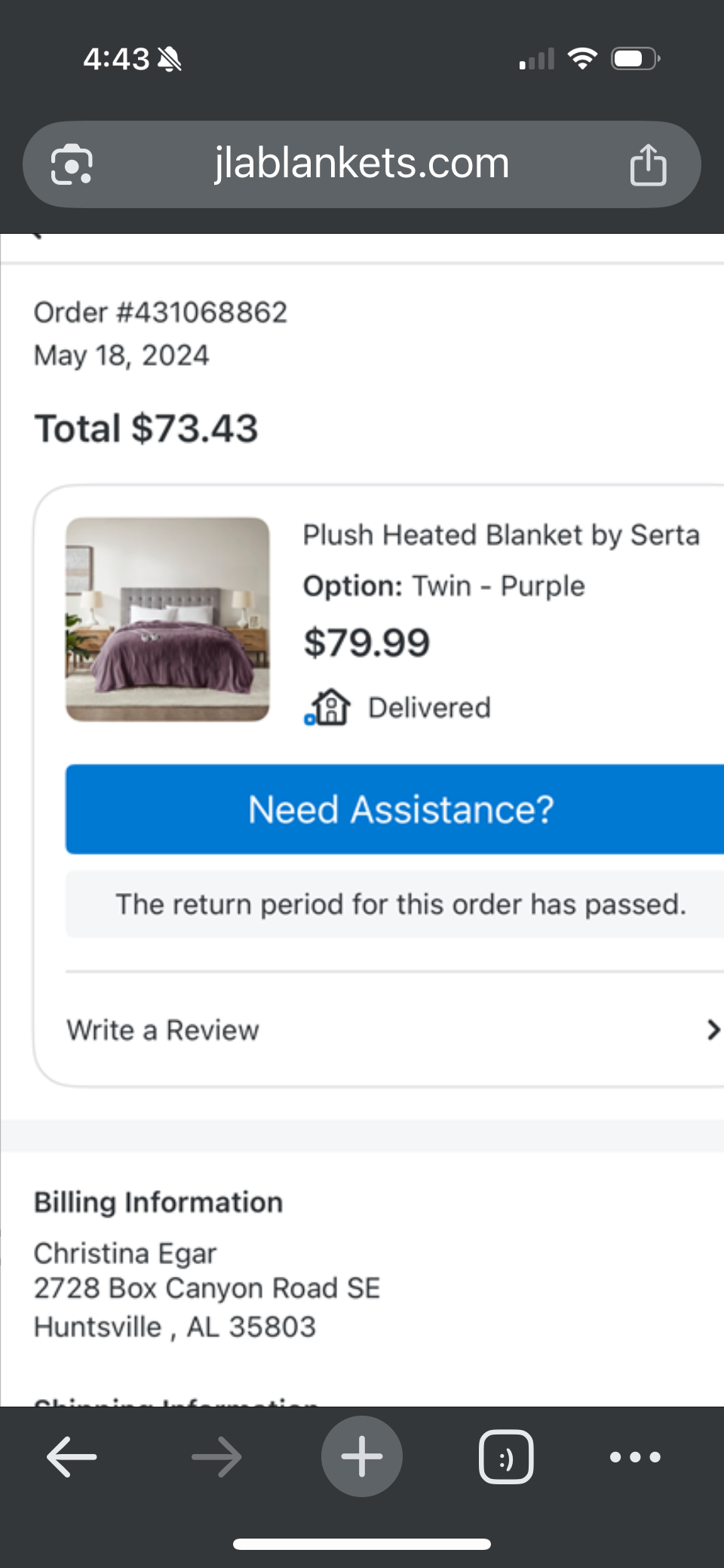The image size is (724, 1568).
Task: Open the three-dot browser menu
Action: point(635,1456)
